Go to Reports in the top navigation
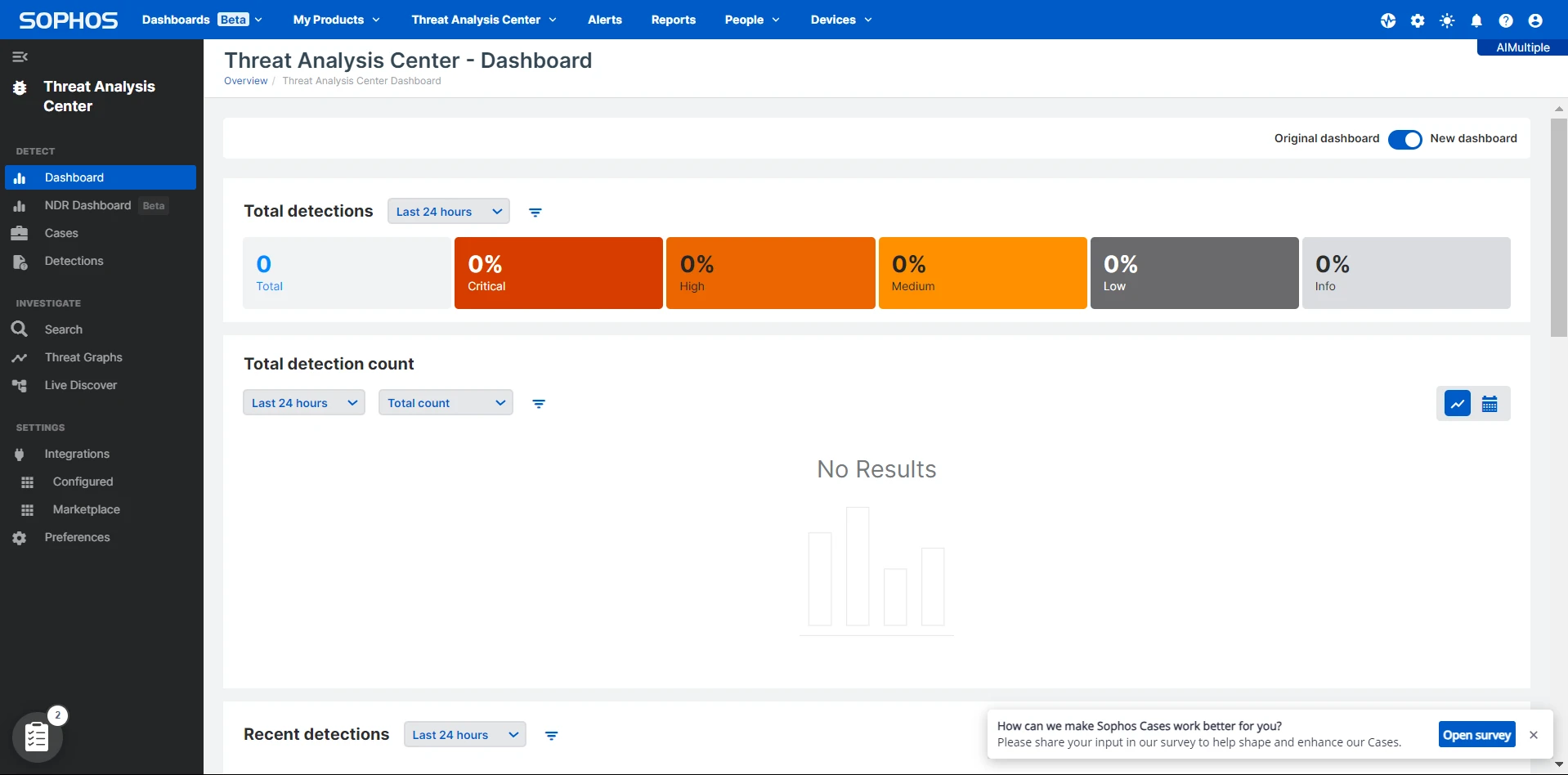 [674, 20]
